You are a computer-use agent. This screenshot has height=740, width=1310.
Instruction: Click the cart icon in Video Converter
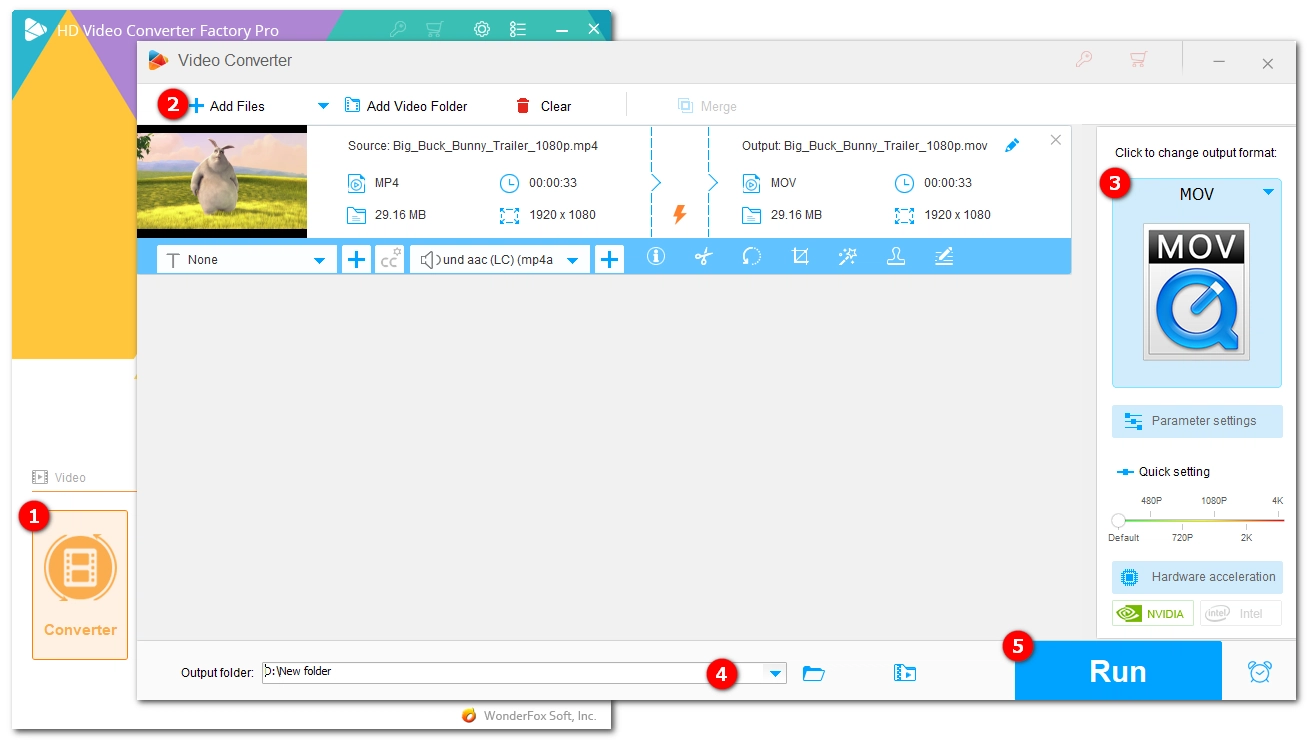(x=1138, y=60)
